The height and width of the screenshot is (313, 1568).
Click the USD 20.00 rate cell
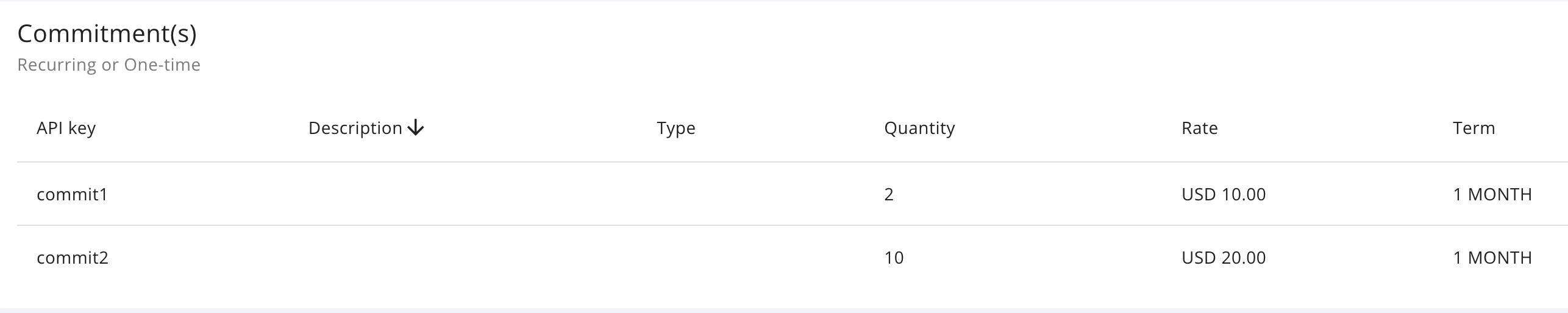tap(1223, 258)
